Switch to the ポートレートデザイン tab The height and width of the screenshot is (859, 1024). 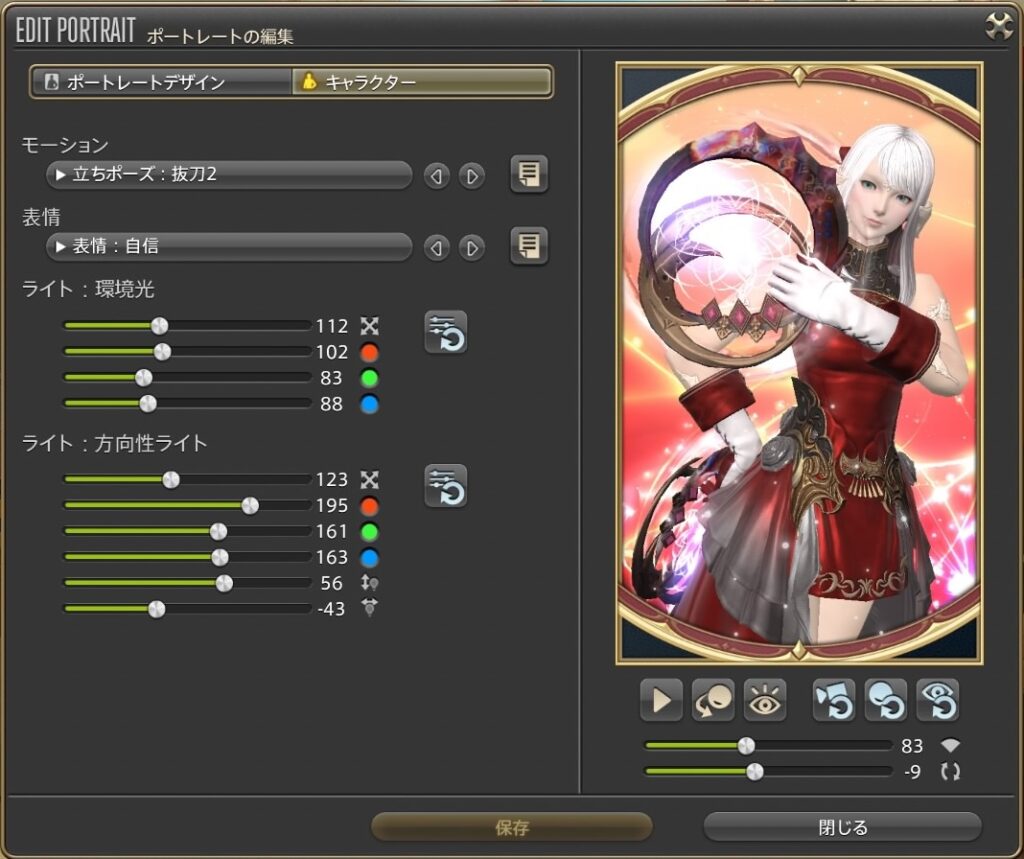coord(160,82)
